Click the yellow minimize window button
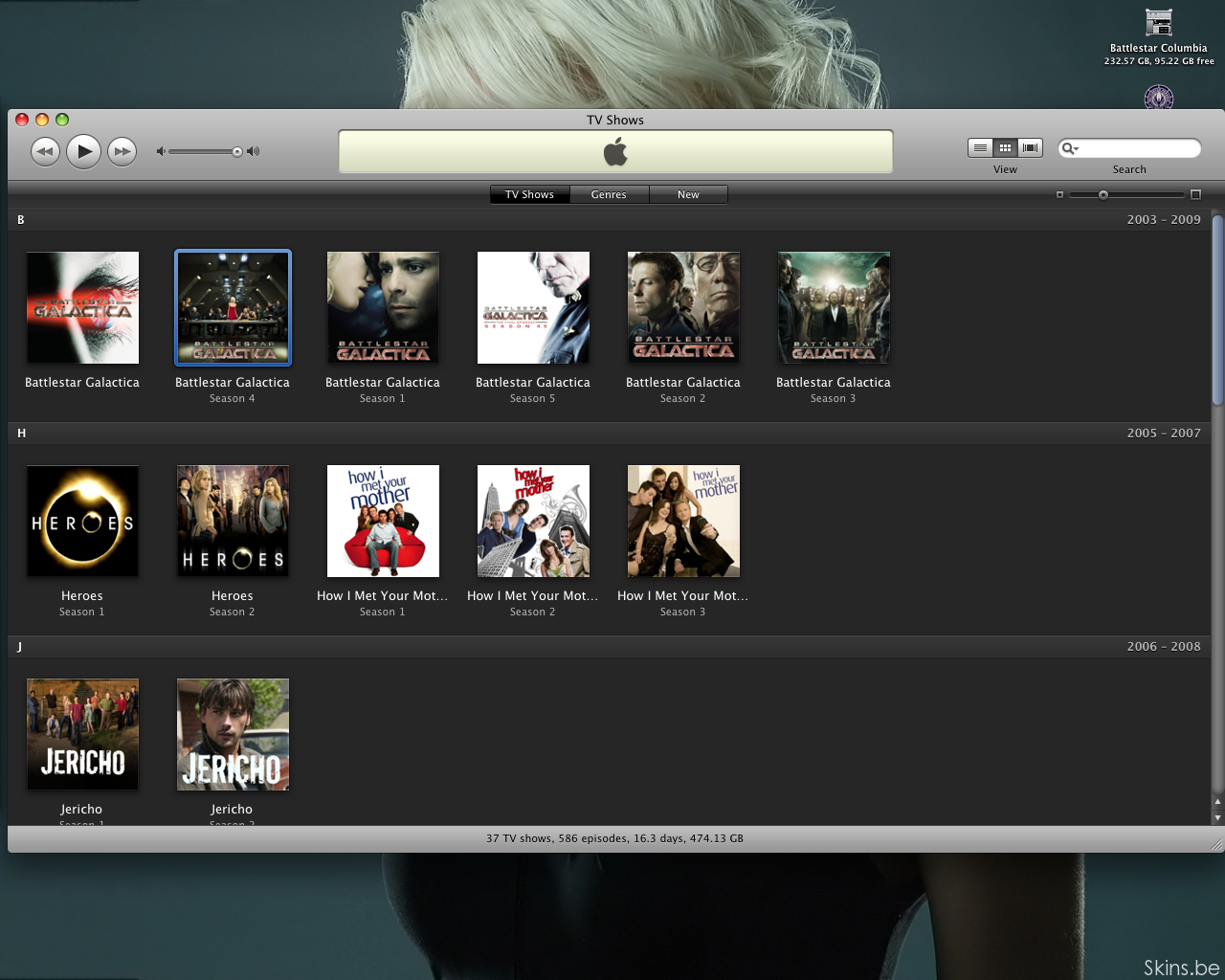Image resolution: width=1225 pixels, height=980 pixels. 42,120
